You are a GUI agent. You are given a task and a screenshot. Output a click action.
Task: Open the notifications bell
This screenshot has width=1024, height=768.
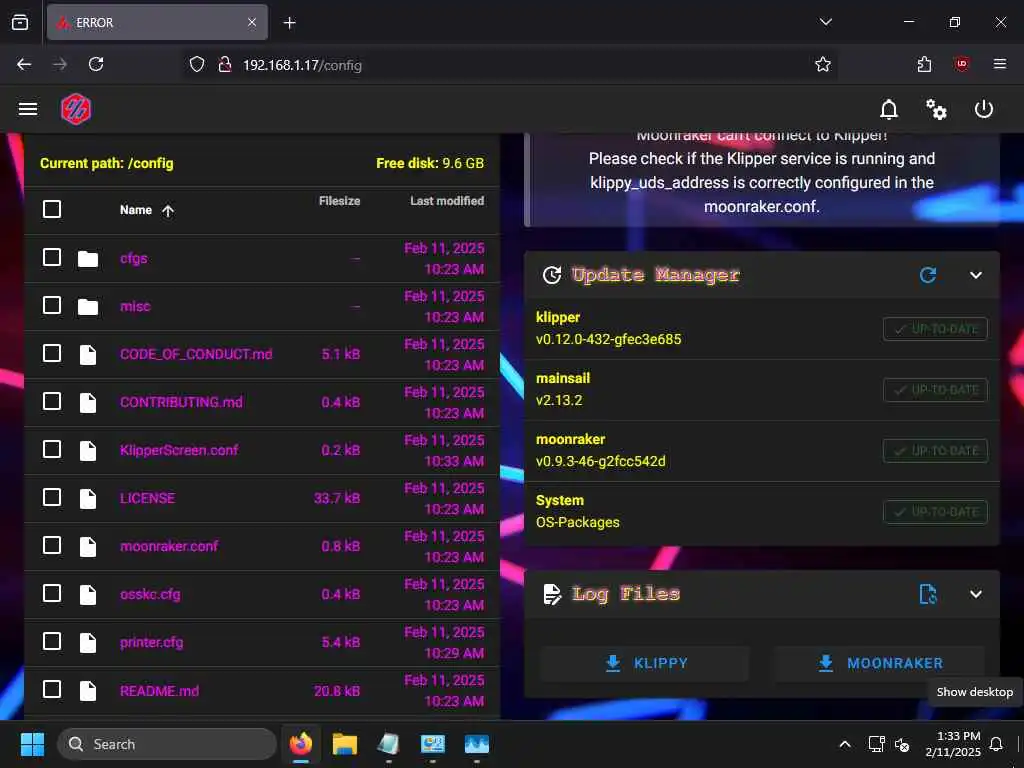pos(888,109)
